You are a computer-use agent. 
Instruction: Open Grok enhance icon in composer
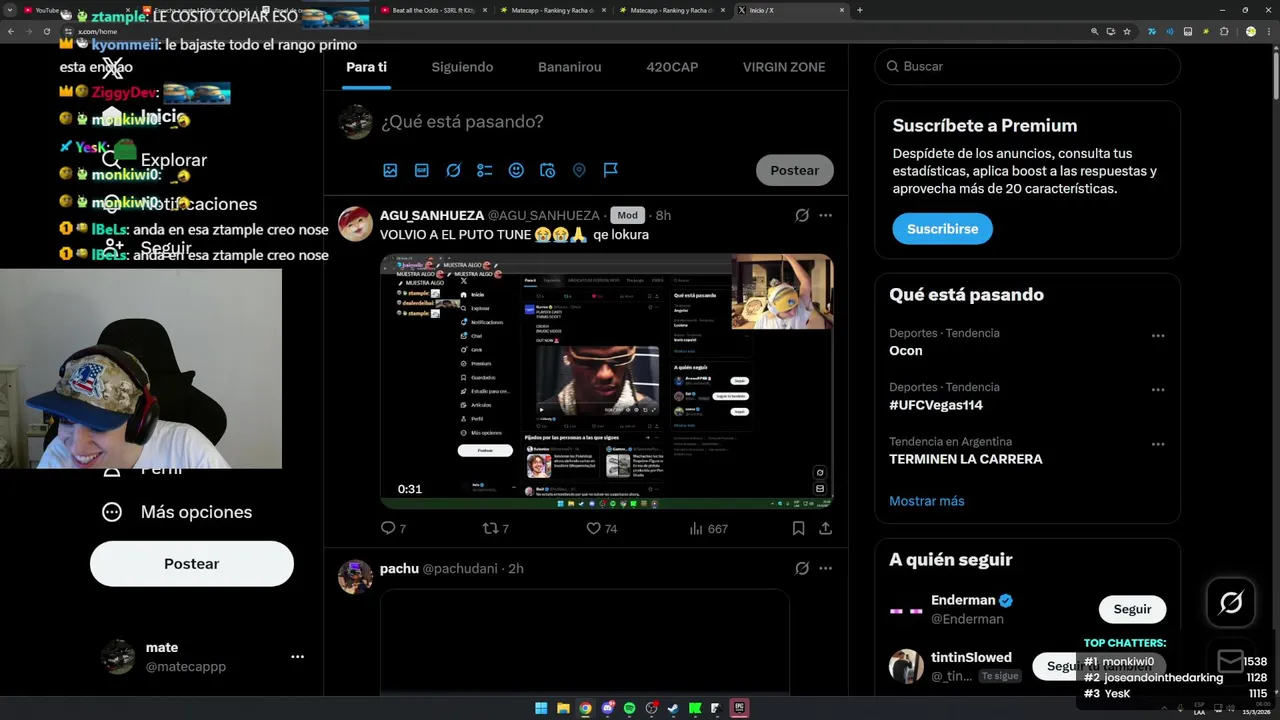[x=453, y=171]
